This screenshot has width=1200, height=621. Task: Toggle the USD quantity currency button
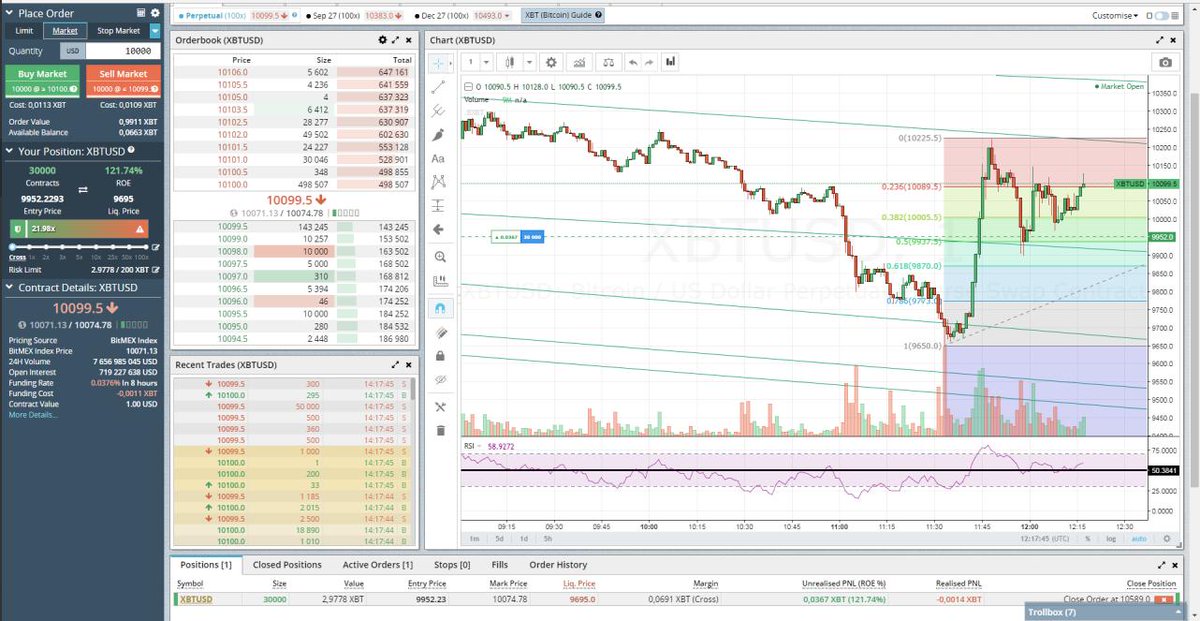click(x=72, y=51)
